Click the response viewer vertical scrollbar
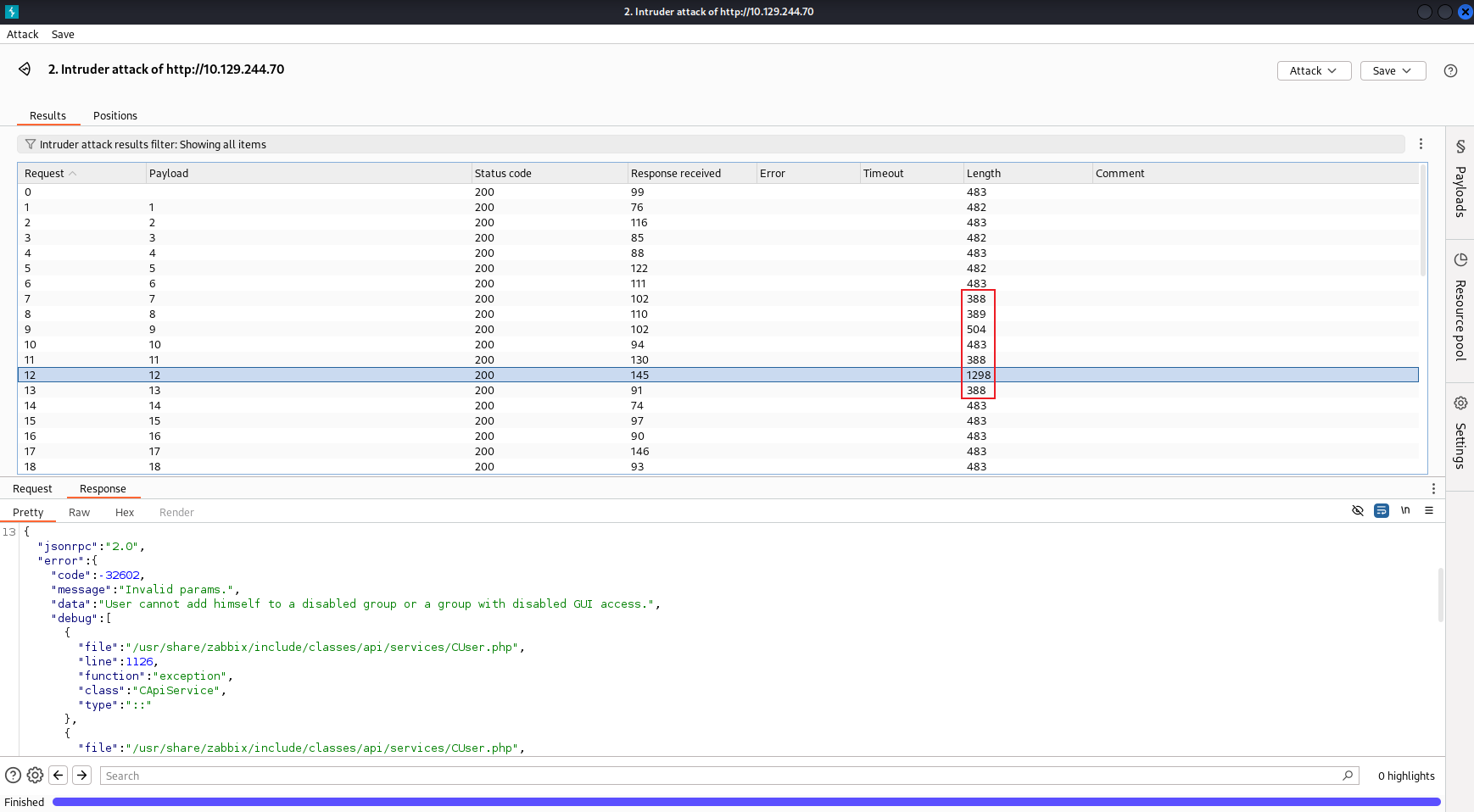Image resolution: width=1474 pixels, height=812 pixels. (1440, 595)
